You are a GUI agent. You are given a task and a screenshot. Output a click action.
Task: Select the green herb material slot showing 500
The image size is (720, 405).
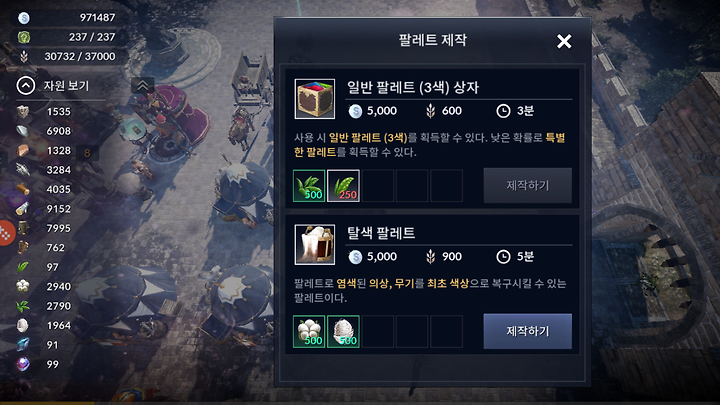pos(309,186)
